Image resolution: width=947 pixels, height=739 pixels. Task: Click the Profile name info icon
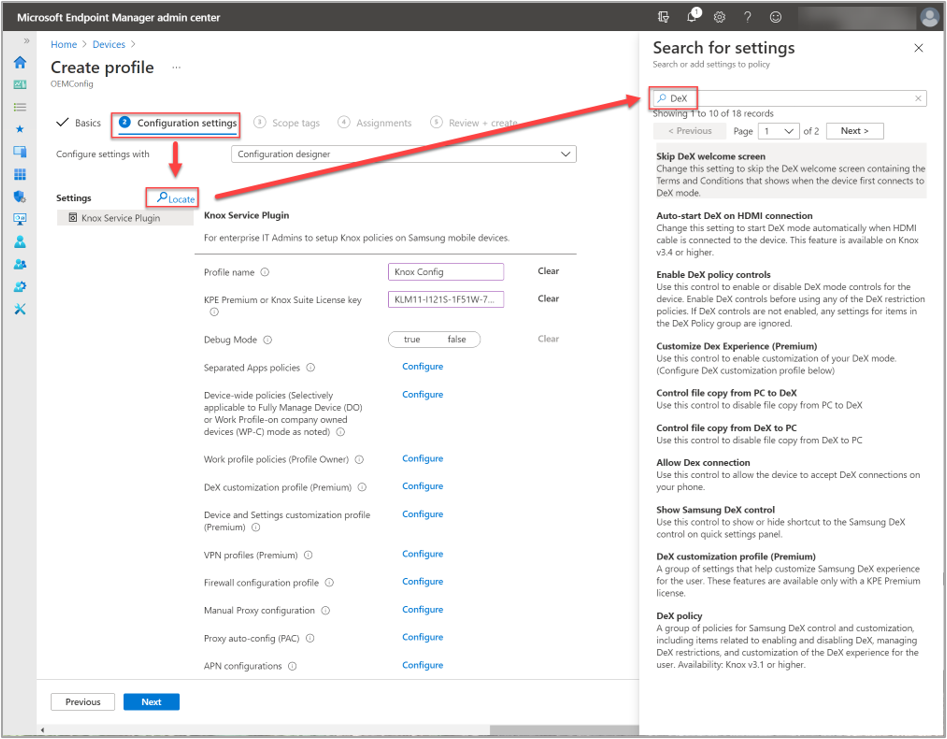pyautogui.click(x=265, y=272)
